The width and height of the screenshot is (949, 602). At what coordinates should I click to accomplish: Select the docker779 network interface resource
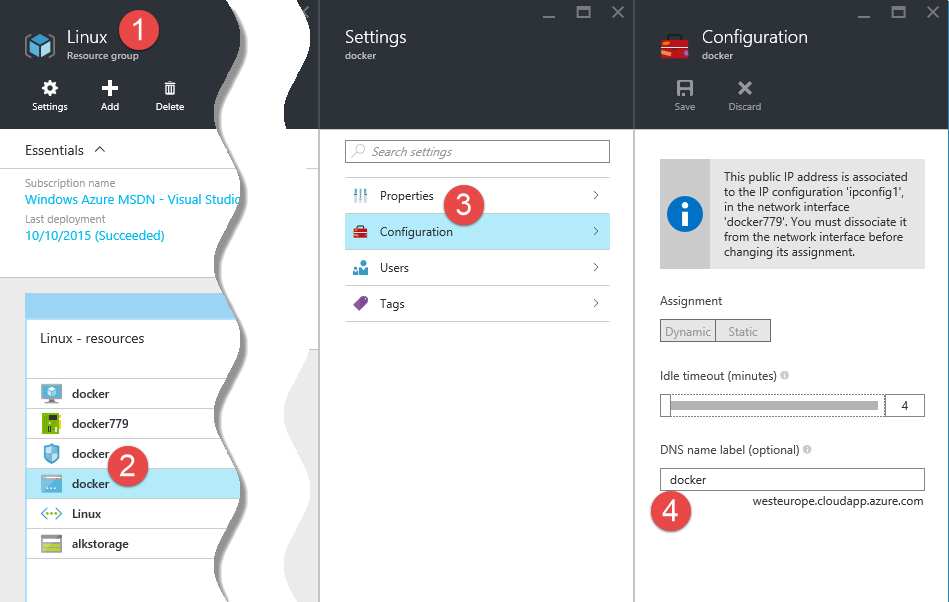click(100, 424)
